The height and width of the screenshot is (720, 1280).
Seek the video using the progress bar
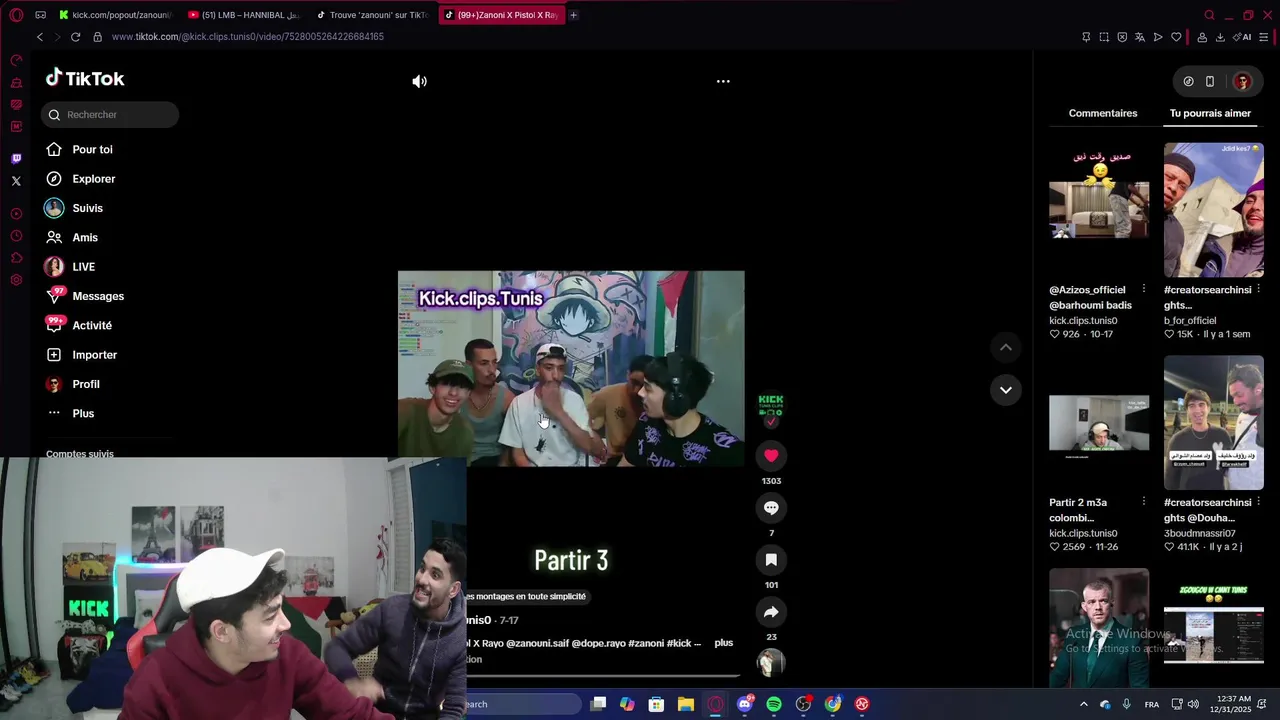click(x=603, y=676)
